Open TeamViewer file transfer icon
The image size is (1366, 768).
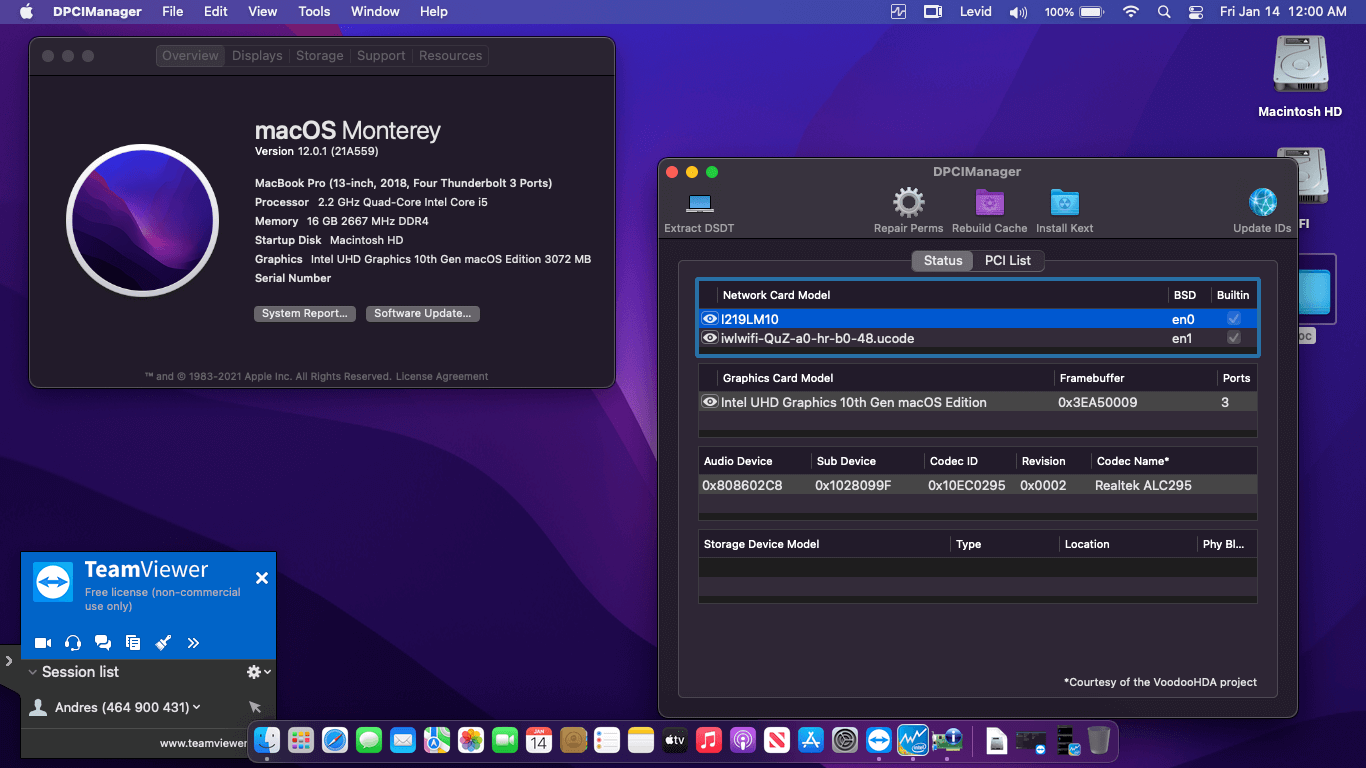point(133,643)
